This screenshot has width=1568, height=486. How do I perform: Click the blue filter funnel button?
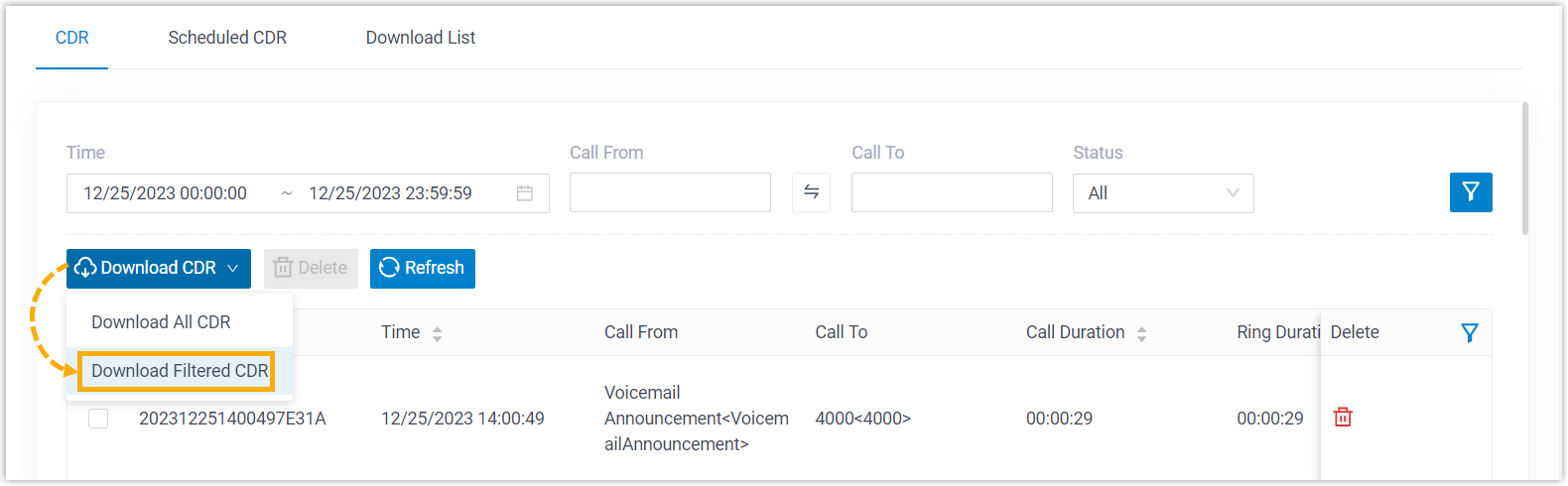point(1470,192)
